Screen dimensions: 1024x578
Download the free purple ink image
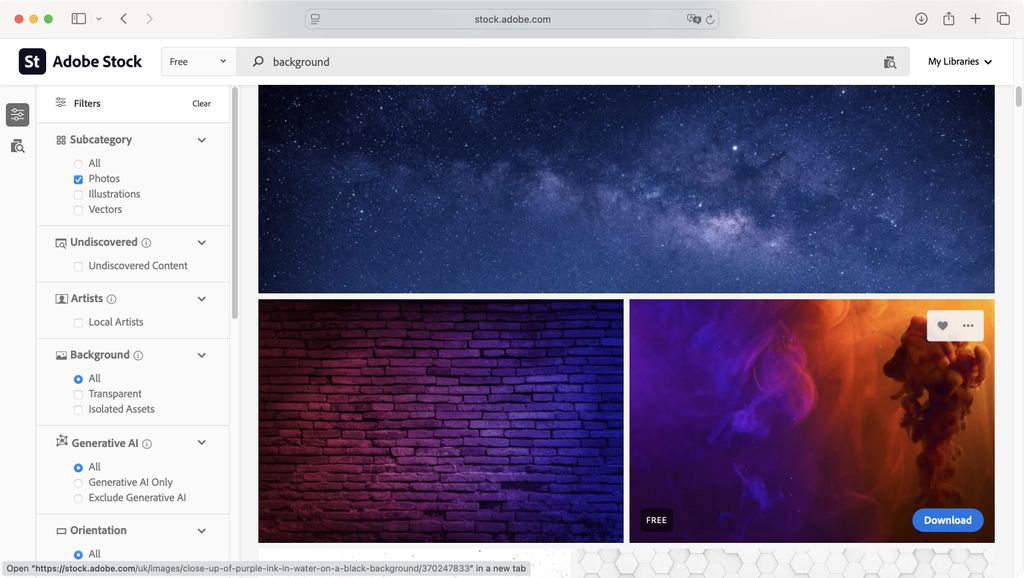[946, 520]
